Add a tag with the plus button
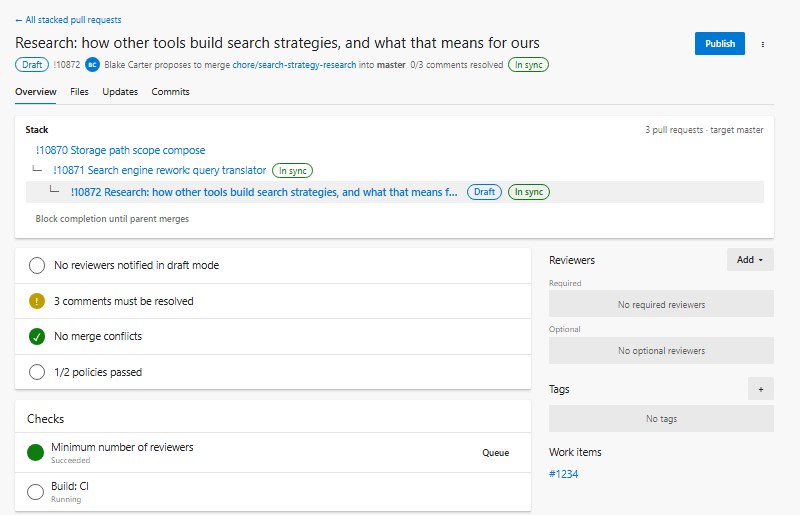 (x=761, y=389)
